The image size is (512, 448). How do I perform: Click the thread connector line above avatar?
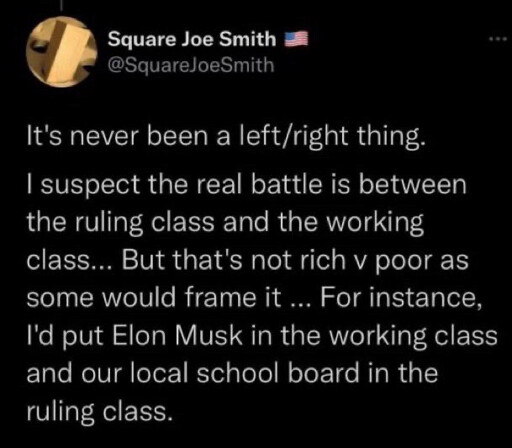tap(63, 4)
